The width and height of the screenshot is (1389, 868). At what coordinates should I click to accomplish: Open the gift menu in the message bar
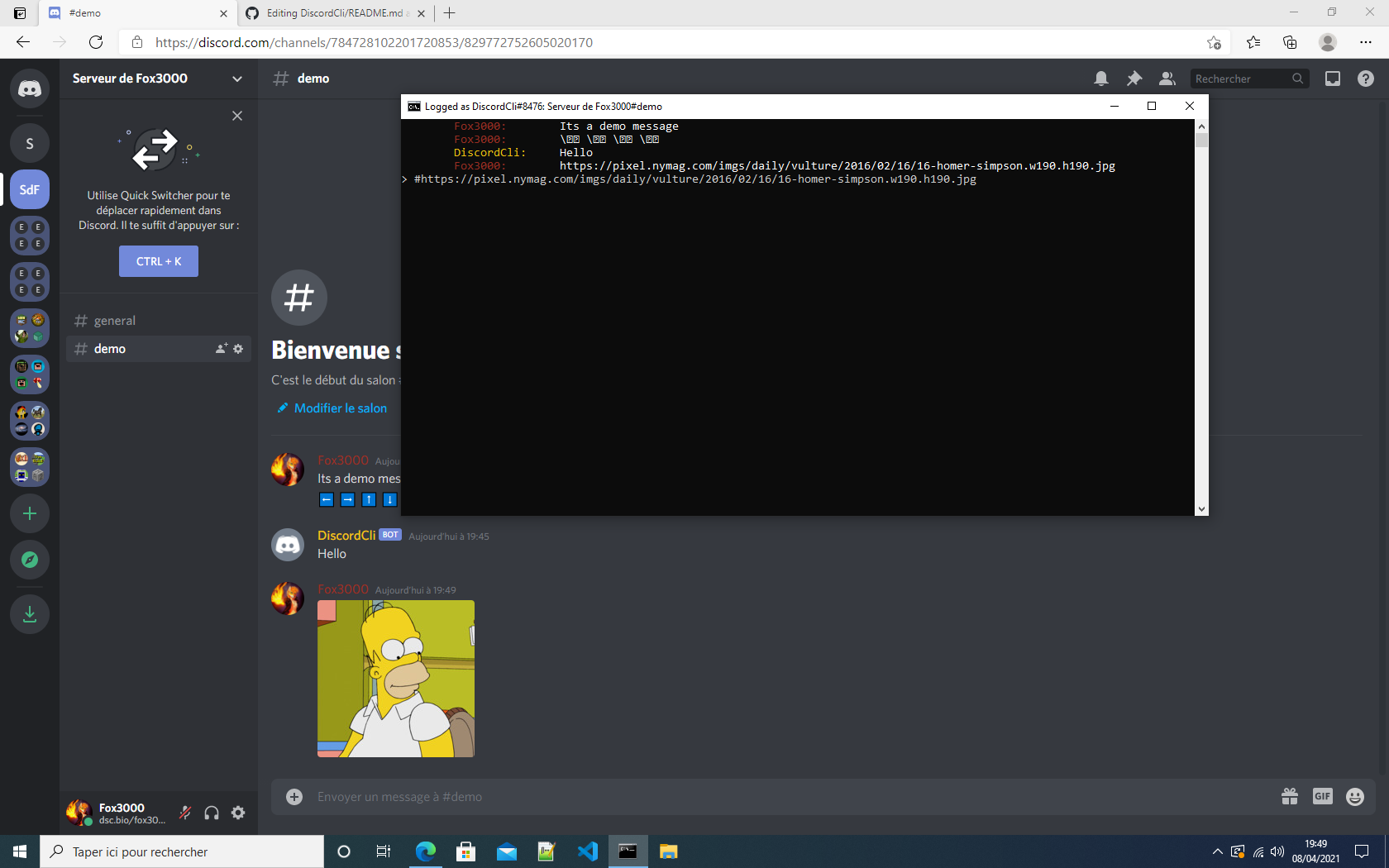[x=1289, y=796]
